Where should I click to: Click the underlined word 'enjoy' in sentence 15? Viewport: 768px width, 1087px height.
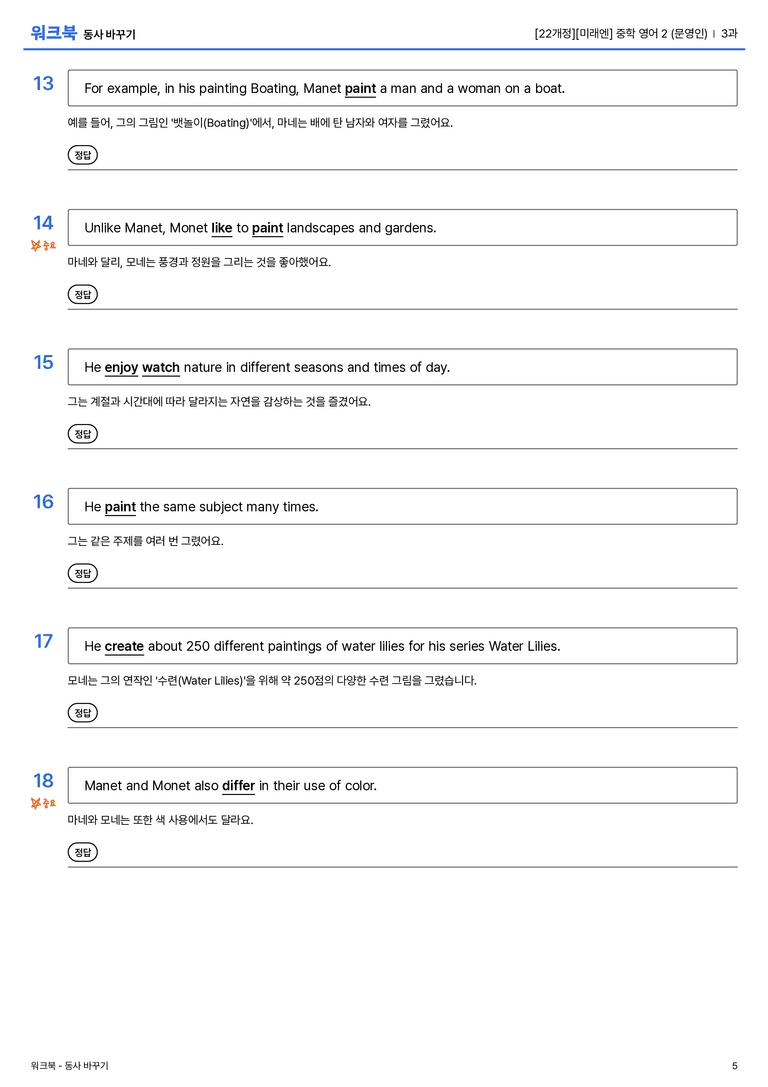pyautogui.click(x=121, y=367)
